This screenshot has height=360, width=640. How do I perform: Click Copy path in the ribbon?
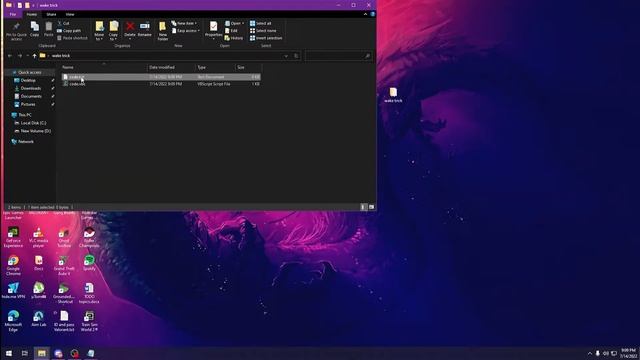69,31
